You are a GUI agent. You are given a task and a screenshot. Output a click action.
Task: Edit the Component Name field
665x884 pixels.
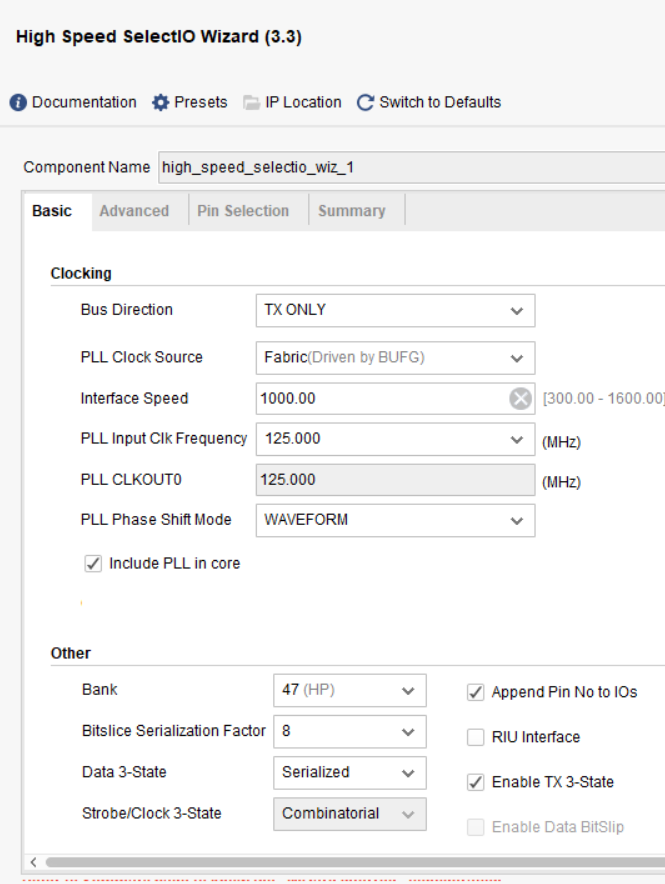click(x=300, y=167)
